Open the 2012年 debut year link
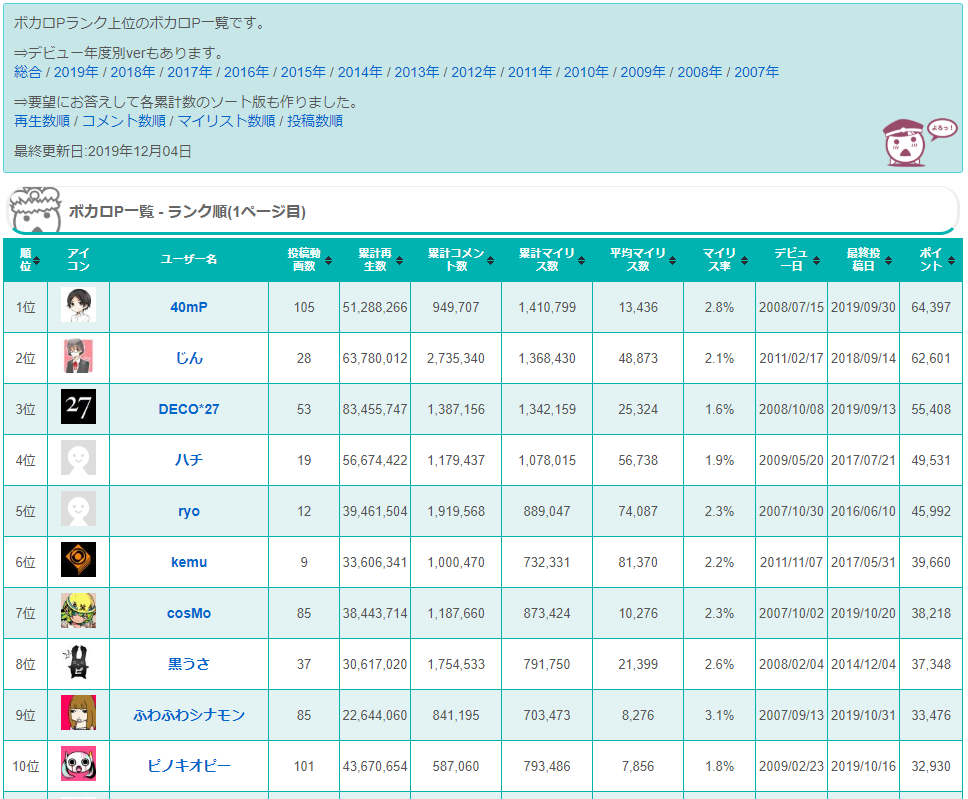968x799 pixels. 474,72
